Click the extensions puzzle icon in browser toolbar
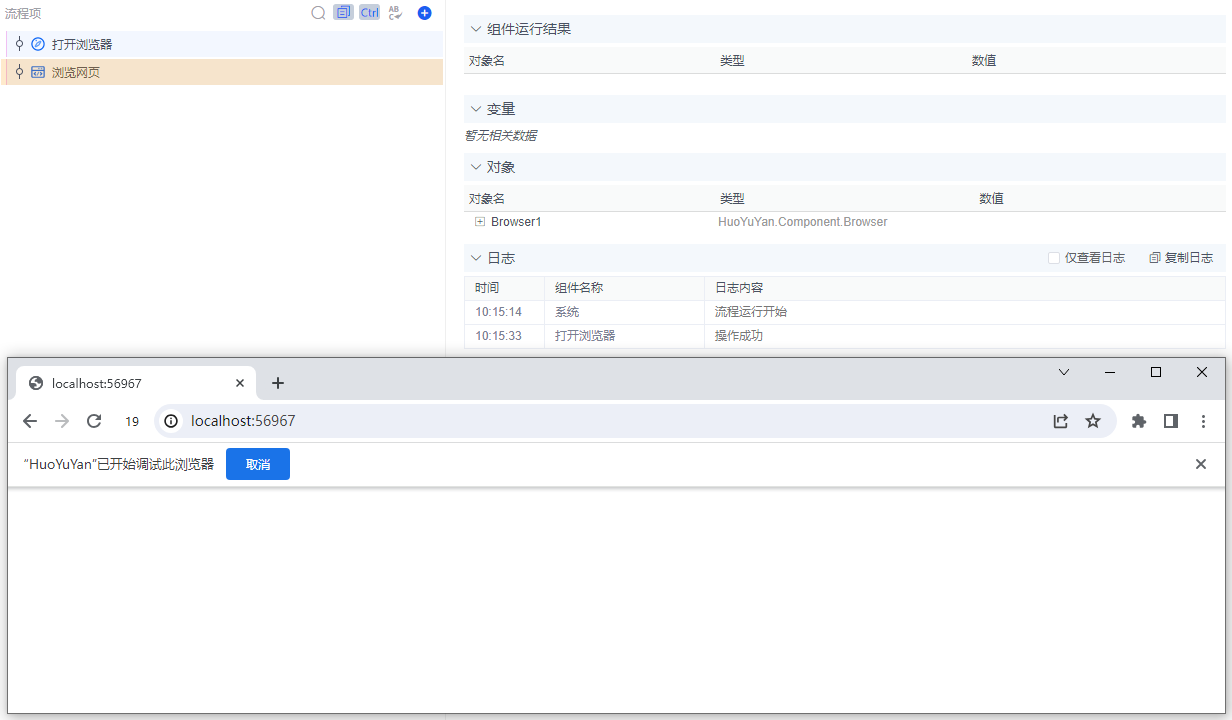Screen dimensions: 1232x720 pos(1139,421)
